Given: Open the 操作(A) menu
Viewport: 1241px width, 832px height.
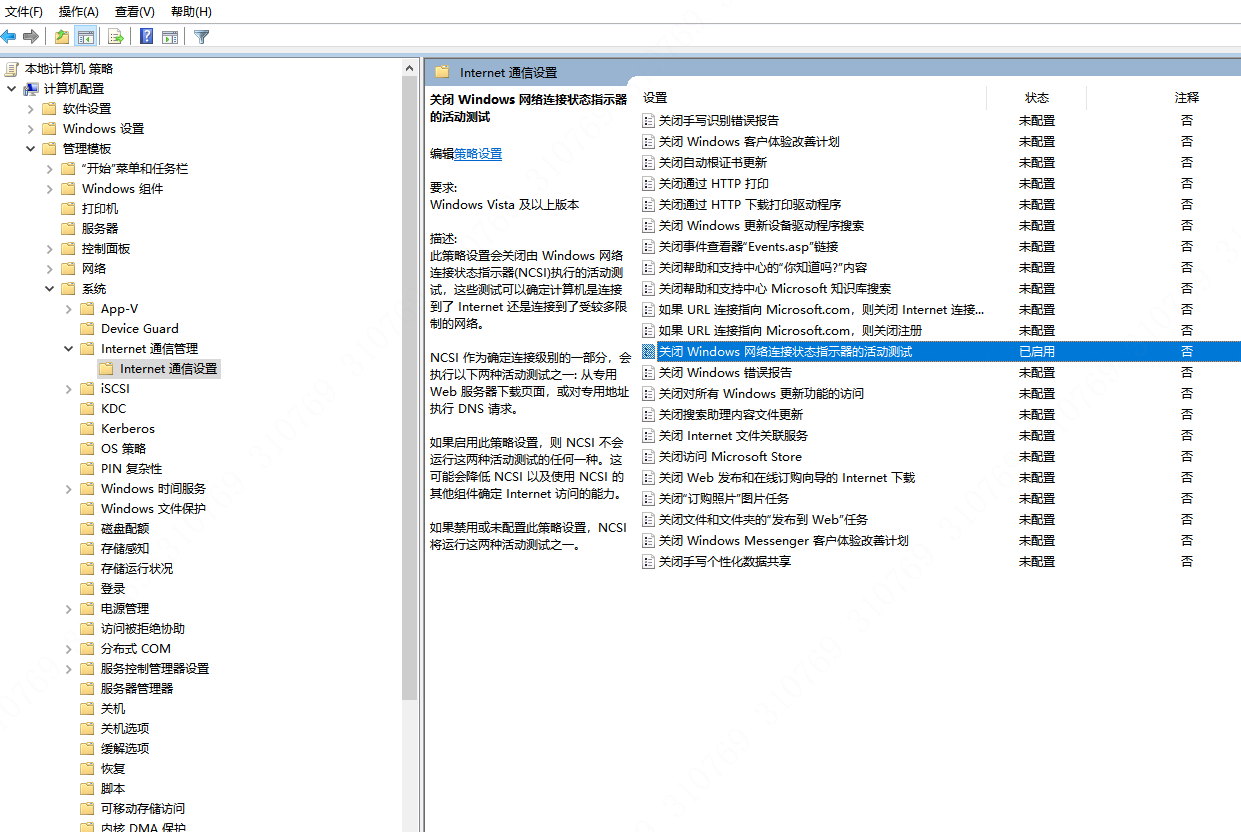Looking at the screenshot, I should pos(79,12).
